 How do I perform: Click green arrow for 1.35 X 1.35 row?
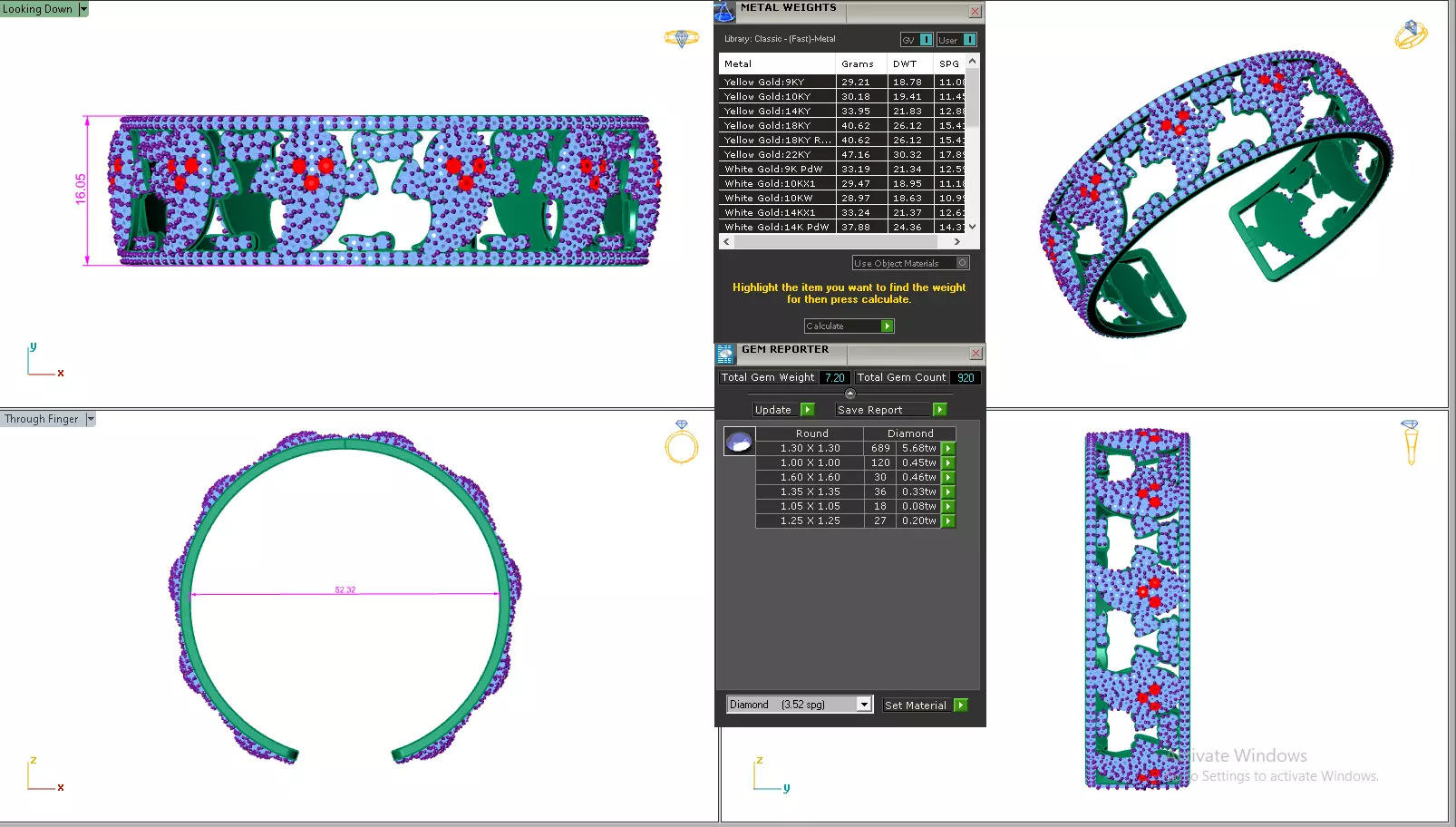[948, 492]
